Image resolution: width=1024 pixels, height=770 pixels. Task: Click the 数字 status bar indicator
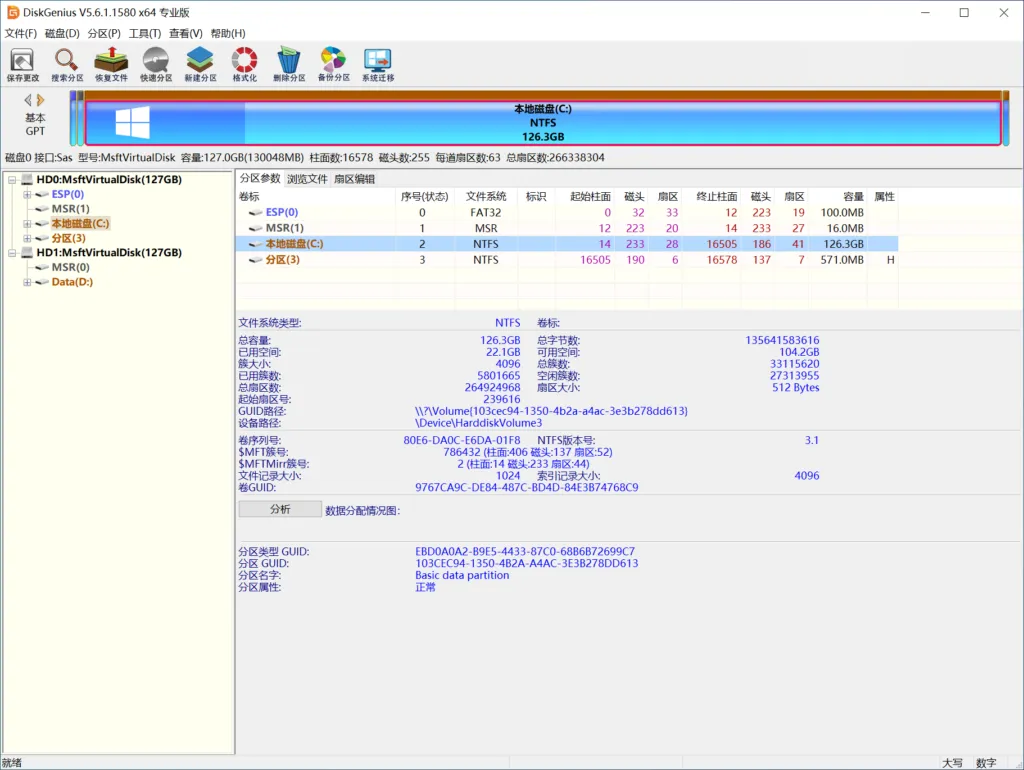(986, 763)
